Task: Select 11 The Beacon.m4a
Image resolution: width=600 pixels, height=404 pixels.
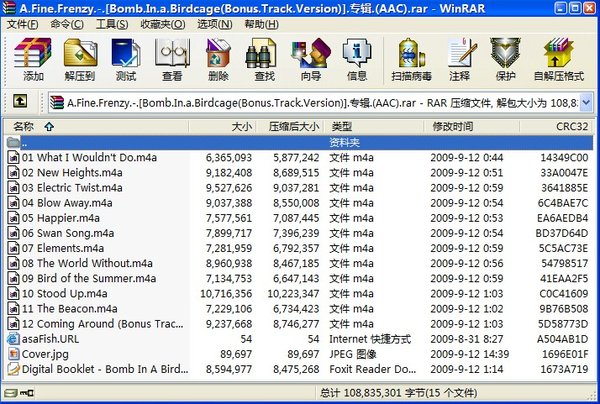Action: 69,309
